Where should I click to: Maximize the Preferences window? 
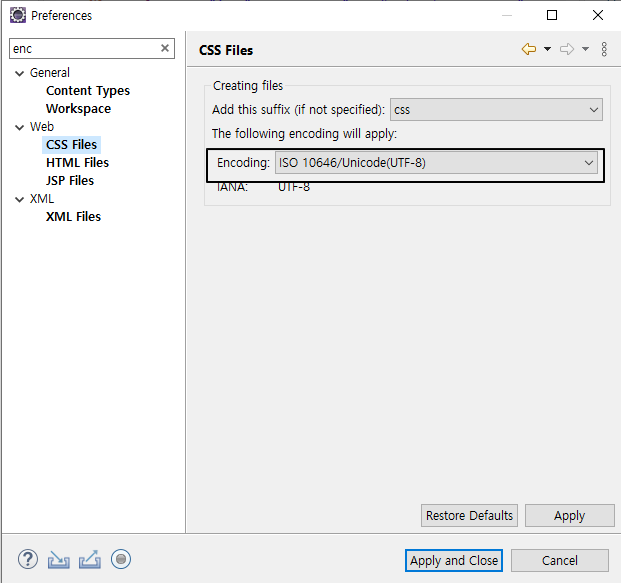(x=552, y=15)
